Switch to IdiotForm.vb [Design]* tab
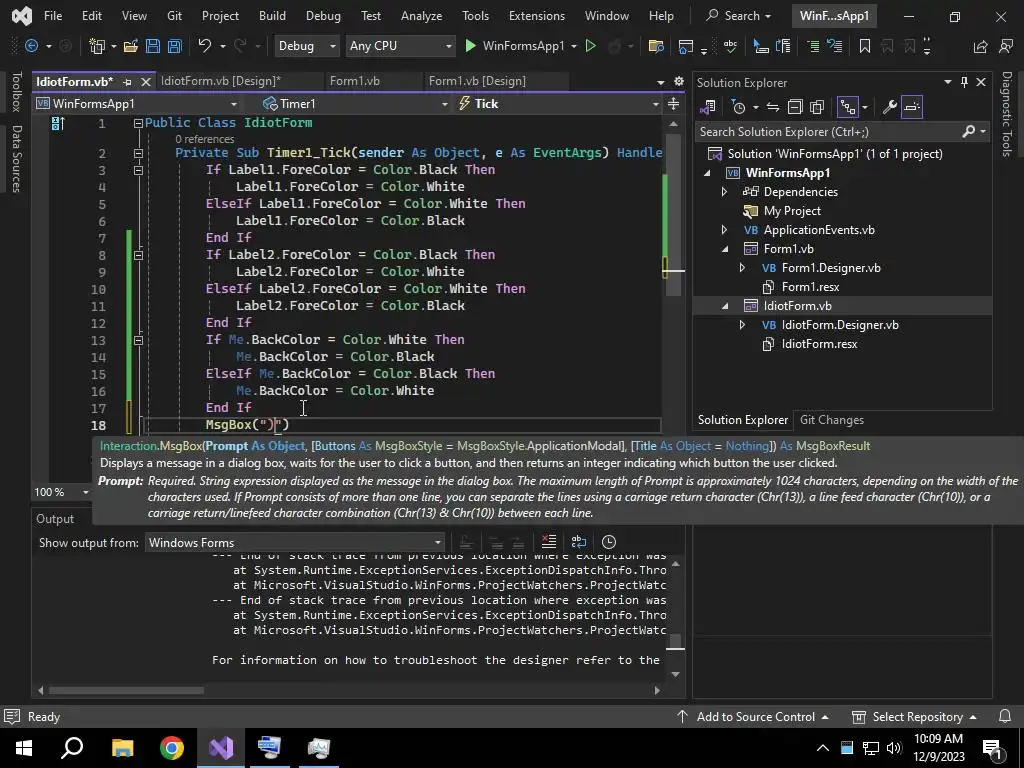The image size is (1024, 768). [221, 81]
